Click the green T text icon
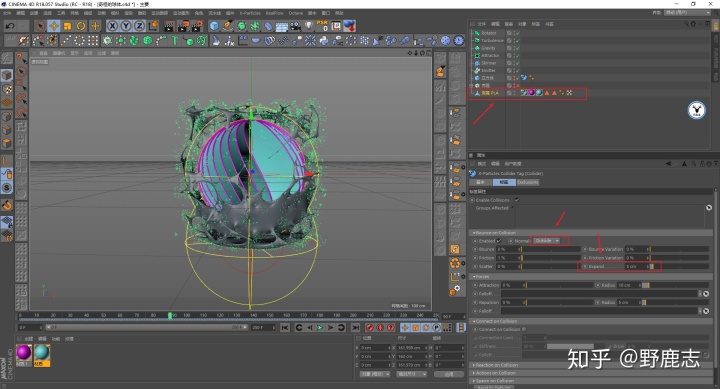Screen dimensions: 720x389 pyautogui.click(x=175, y=41)
